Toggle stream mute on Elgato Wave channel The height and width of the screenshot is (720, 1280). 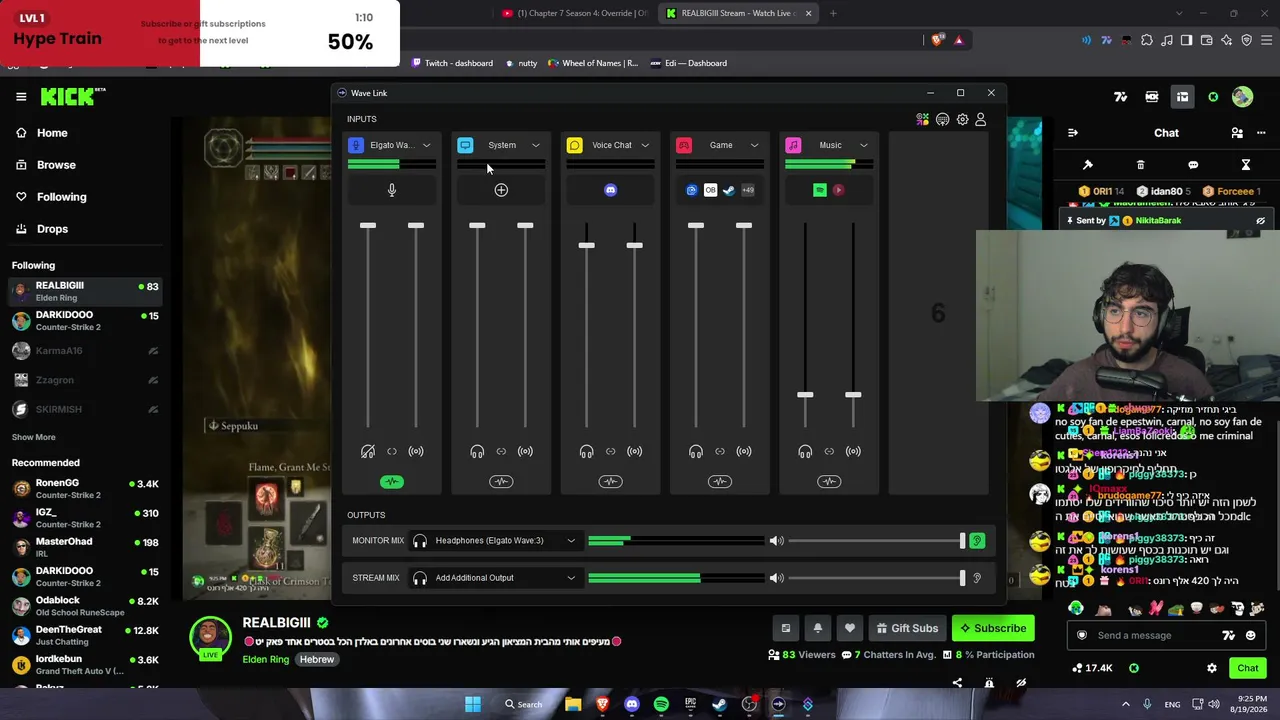point(416,452)
